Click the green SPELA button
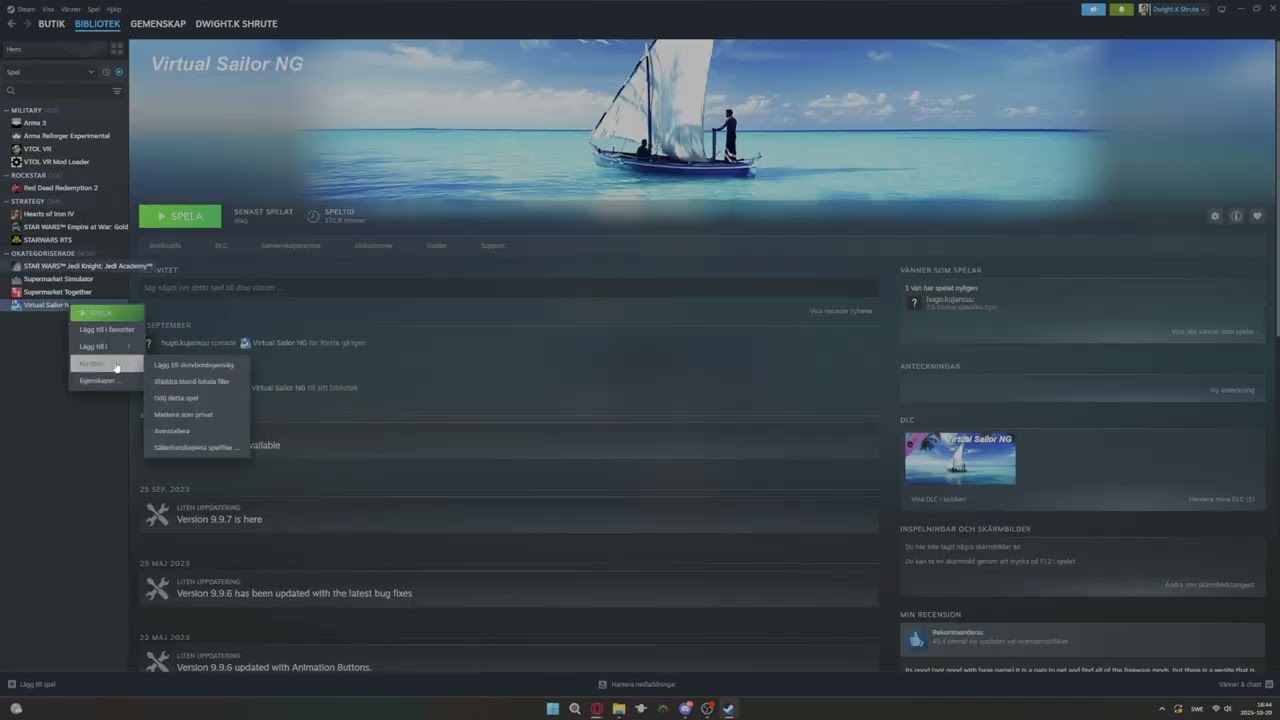Viewport: 1280px width, 720px height. click(180, 216)
